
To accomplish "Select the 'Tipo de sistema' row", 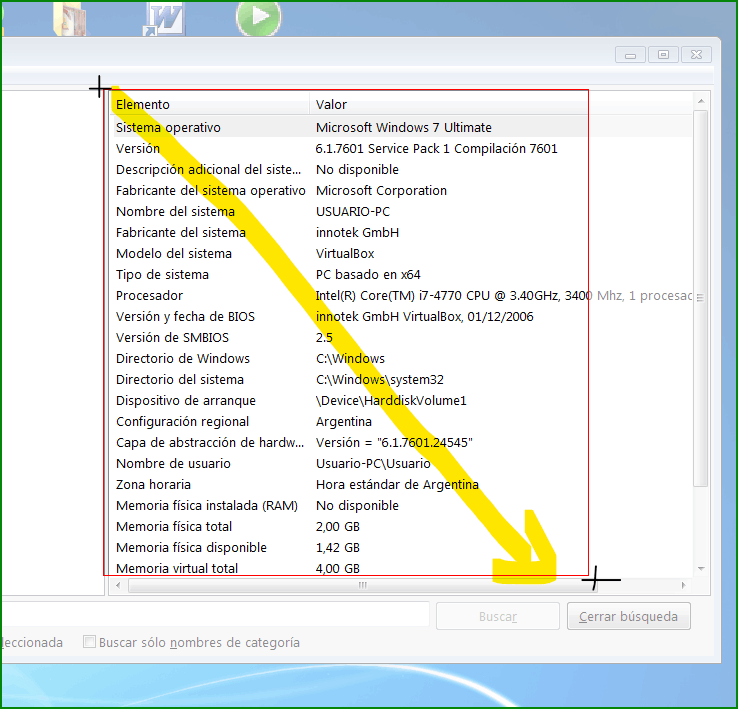I will click(401, 274).
